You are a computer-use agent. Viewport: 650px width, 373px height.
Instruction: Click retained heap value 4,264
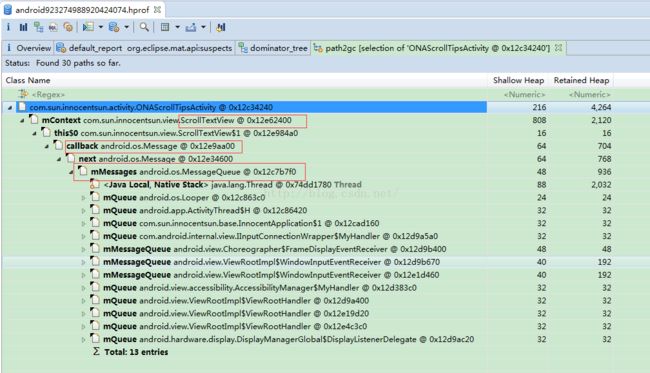pos(601,107)
